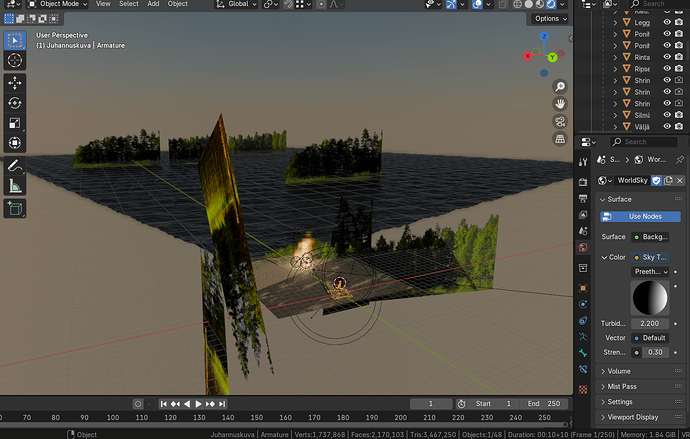
Task: Open the Add menu
Action: coord(153,4)
